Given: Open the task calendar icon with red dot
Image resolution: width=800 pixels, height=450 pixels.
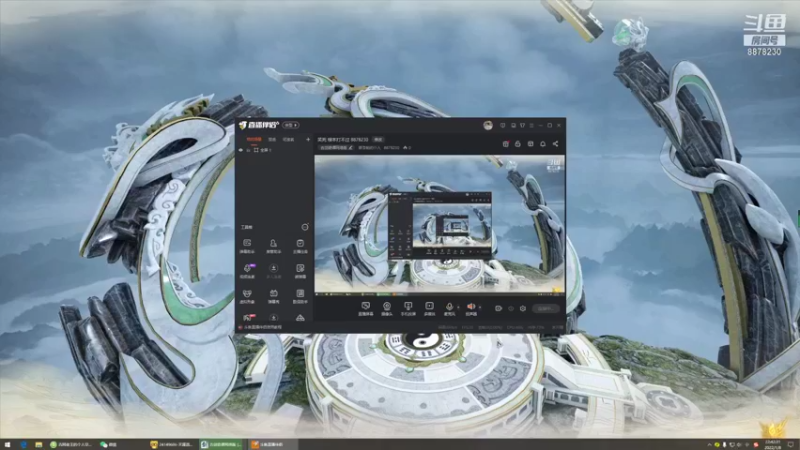Looking at the screenshot, I should click(506, 144).
